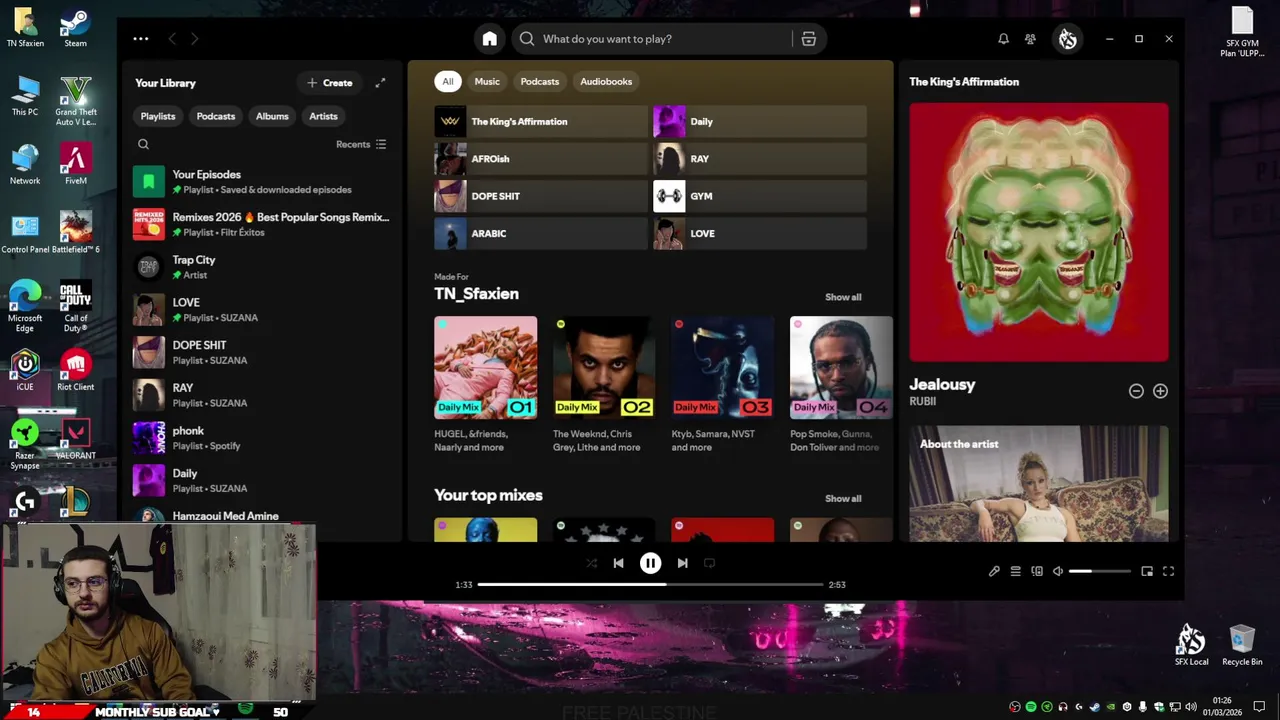Open Daily Mix 04 Pop Smoke card

tap(841, 385)
